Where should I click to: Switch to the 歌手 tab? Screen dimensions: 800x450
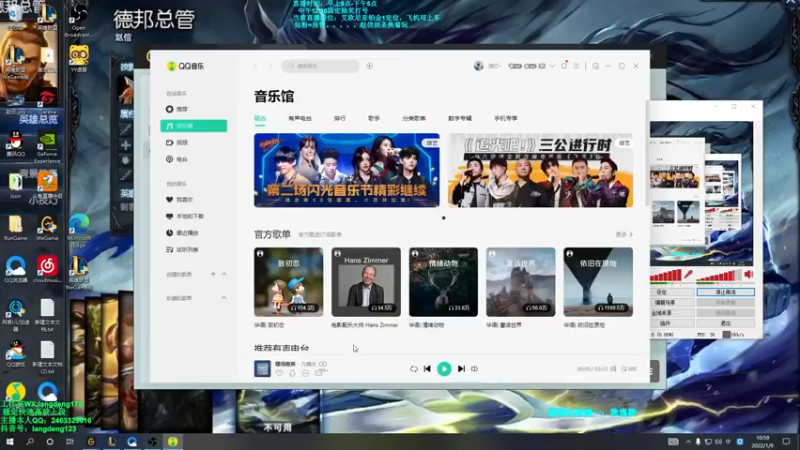coord(374,118)
